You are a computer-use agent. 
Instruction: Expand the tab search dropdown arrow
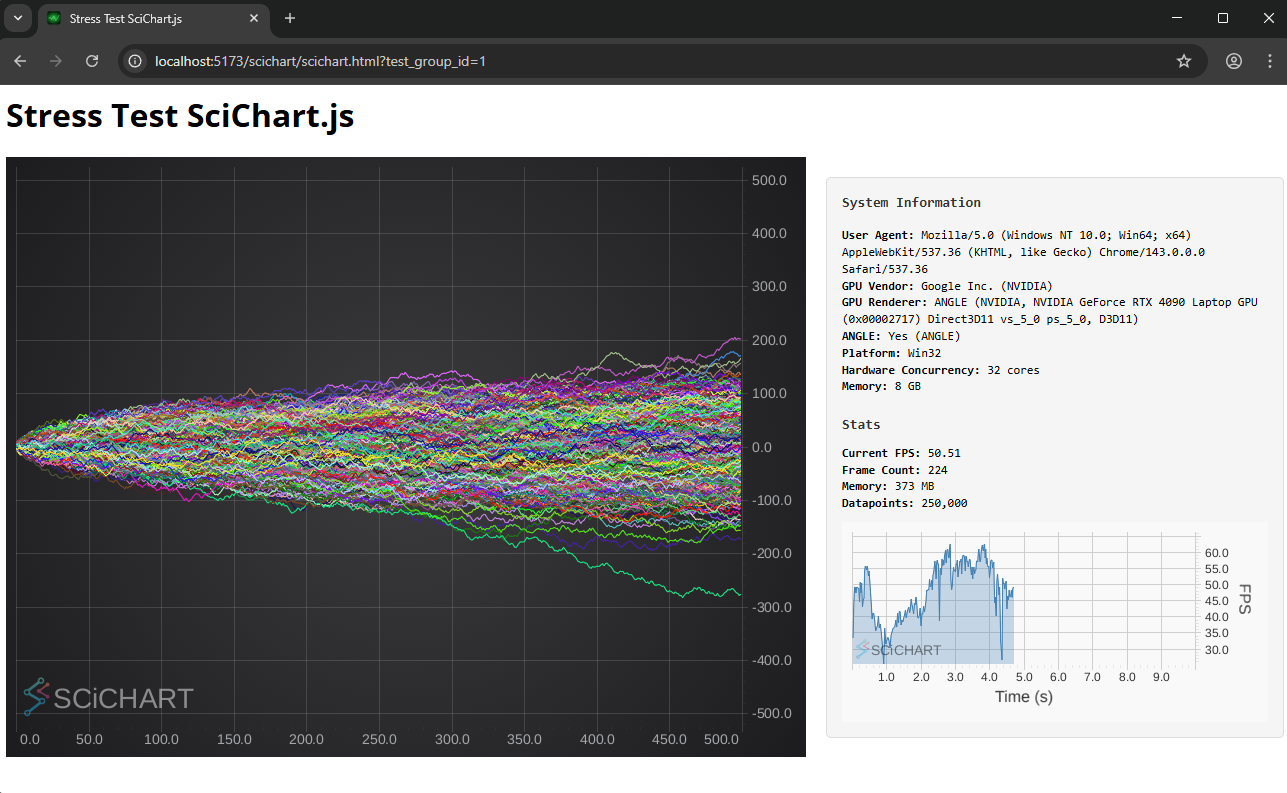pos(17,18)
